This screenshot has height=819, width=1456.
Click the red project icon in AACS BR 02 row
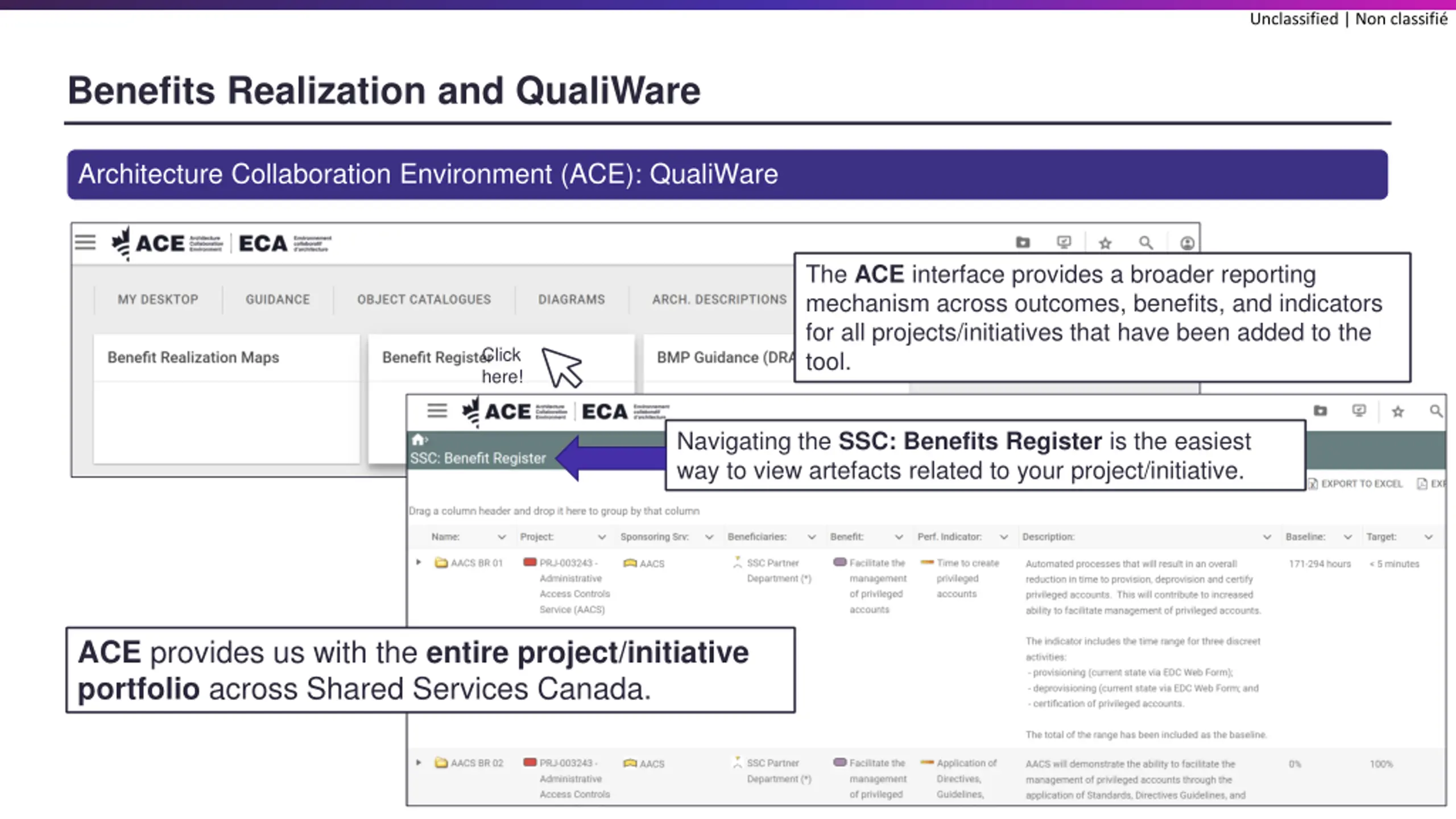[530, 762]
